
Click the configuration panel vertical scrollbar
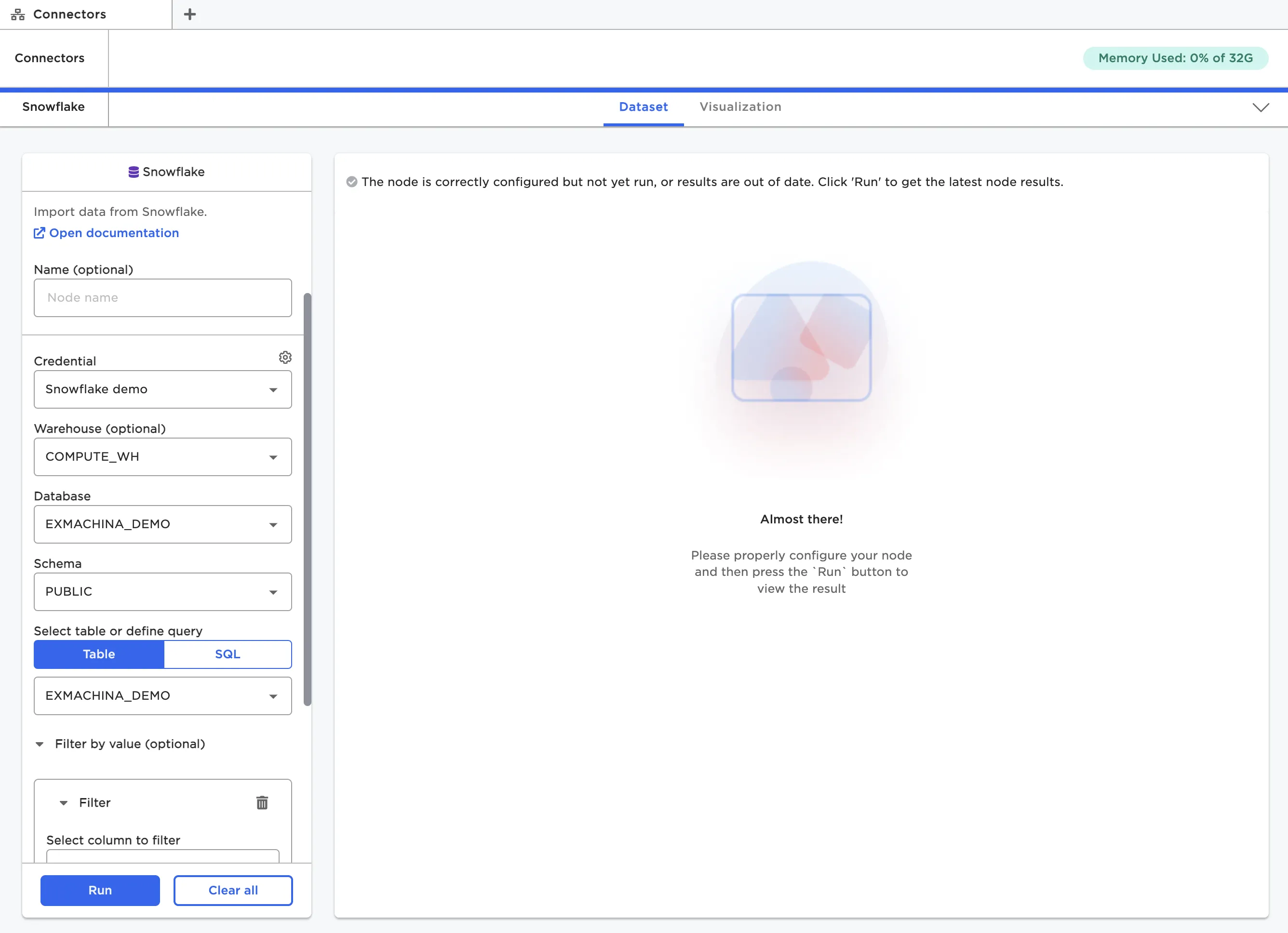tap(307, 500)
